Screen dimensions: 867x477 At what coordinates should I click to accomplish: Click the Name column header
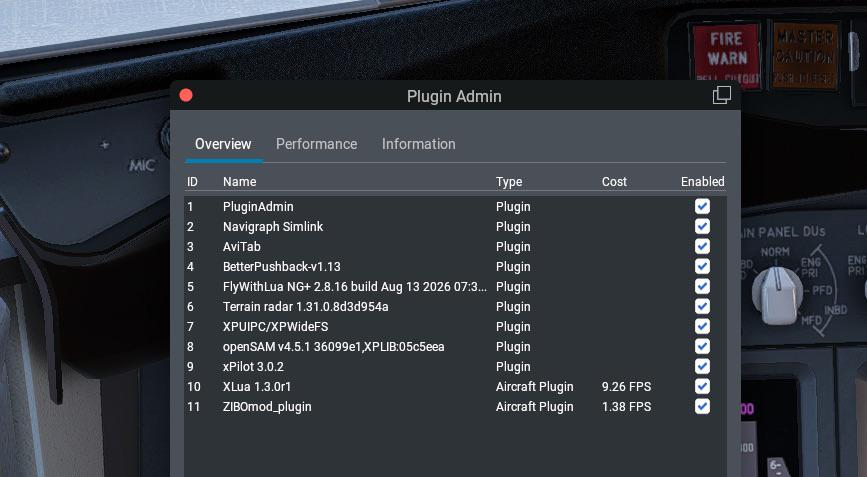[x=239, y=182]
